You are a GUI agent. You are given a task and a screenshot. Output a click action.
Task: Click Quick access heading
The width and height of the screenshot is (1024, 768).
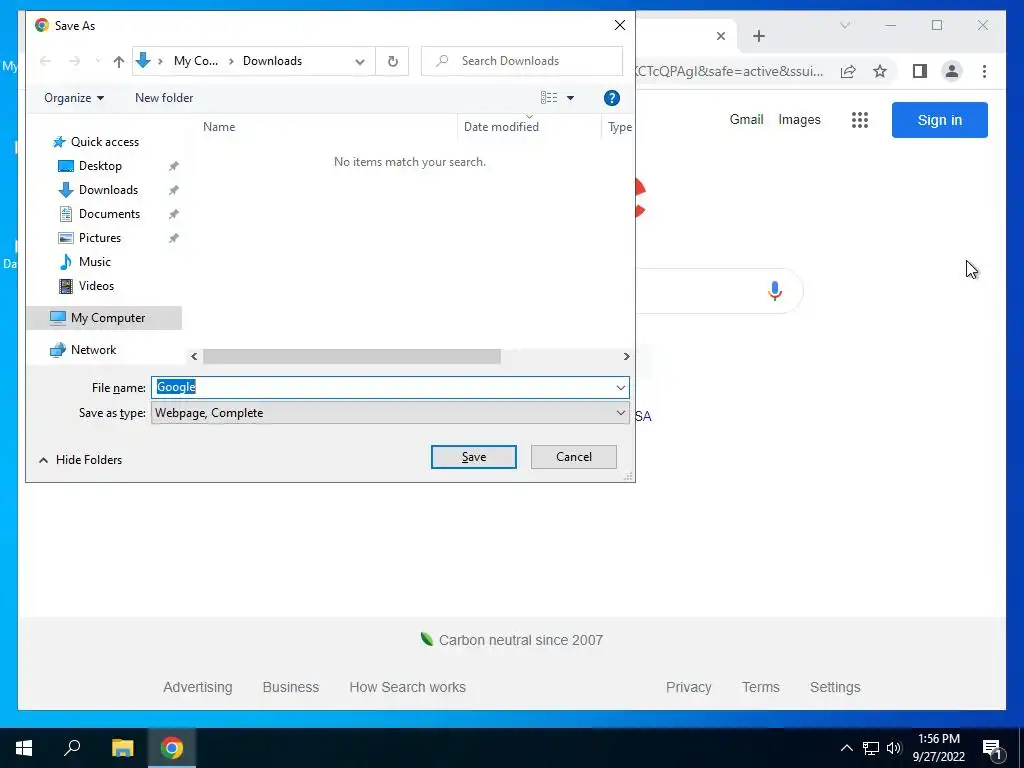(104, 142)
